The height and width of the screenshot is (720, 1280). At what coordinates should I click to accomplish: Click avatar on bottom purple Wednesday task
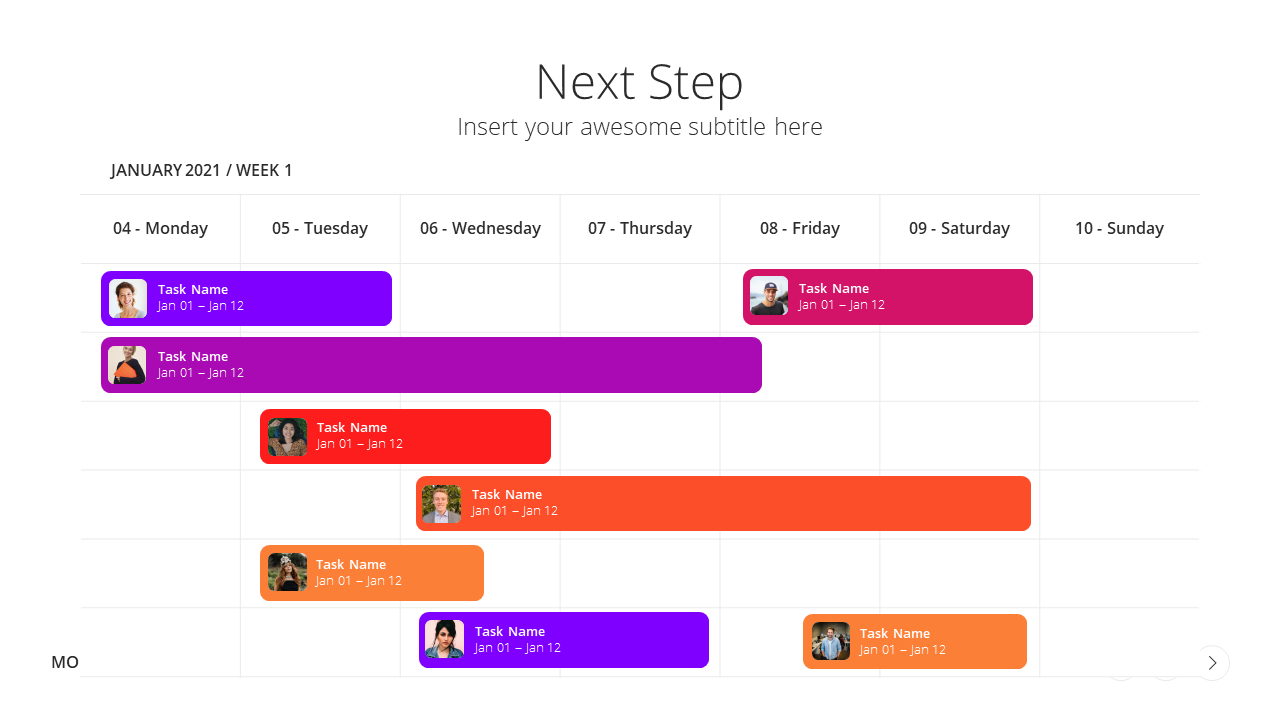[444, 639]
